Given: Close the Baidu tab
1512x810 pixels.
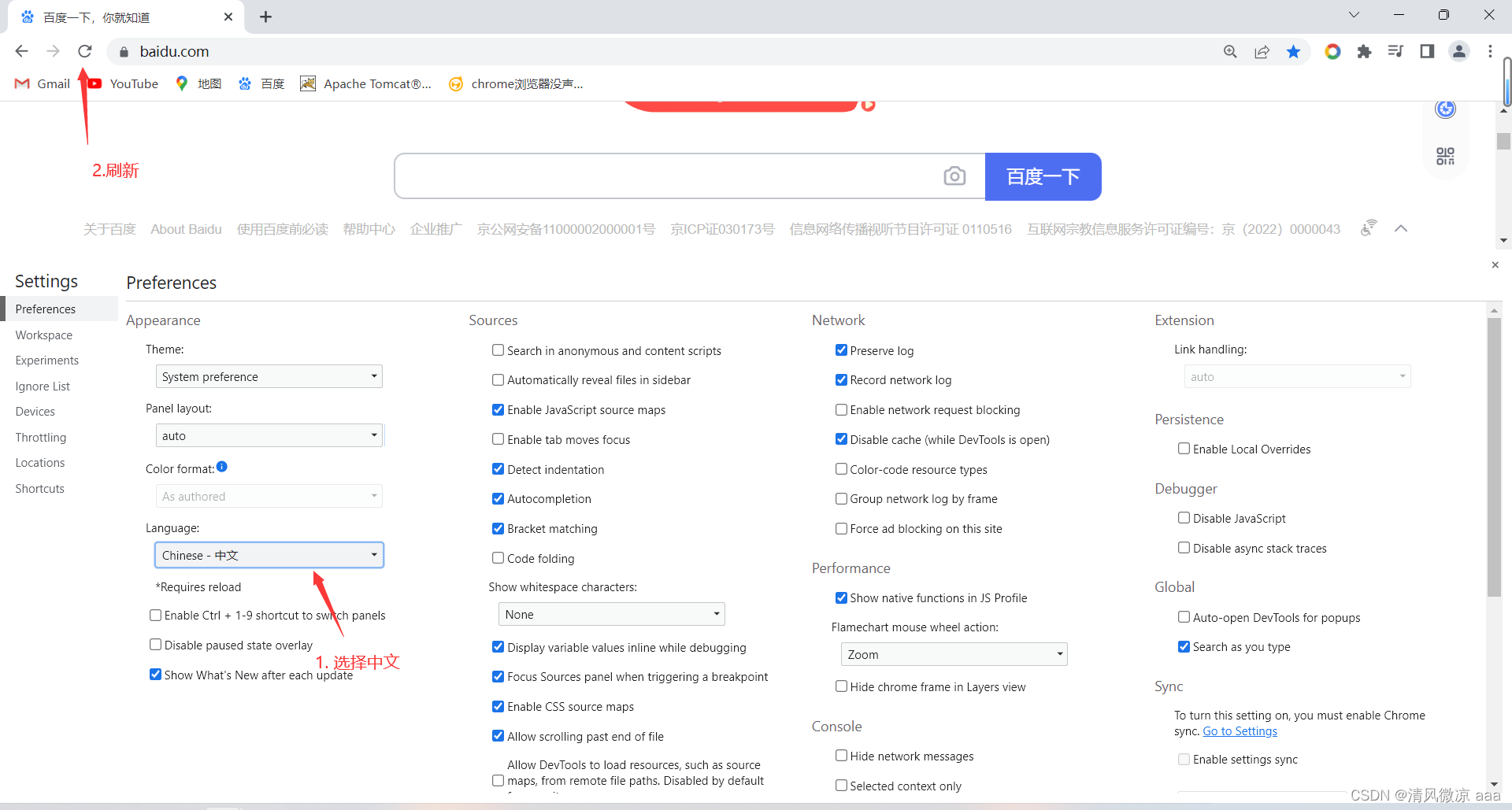Looking at the screenshot, I should tap(228, 17).
